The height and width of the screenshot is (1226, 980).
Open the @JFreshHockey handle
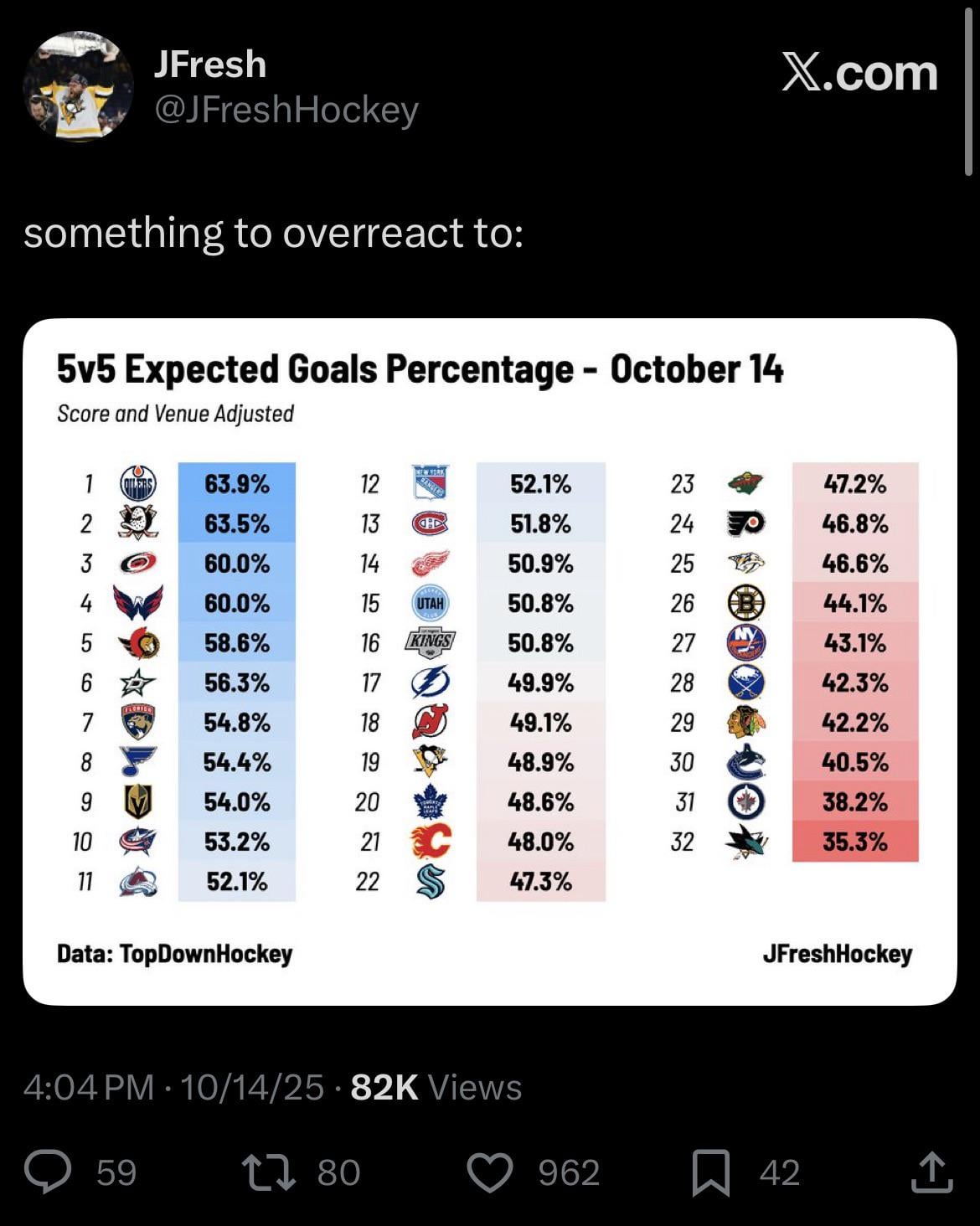click(x=286, y=110)
